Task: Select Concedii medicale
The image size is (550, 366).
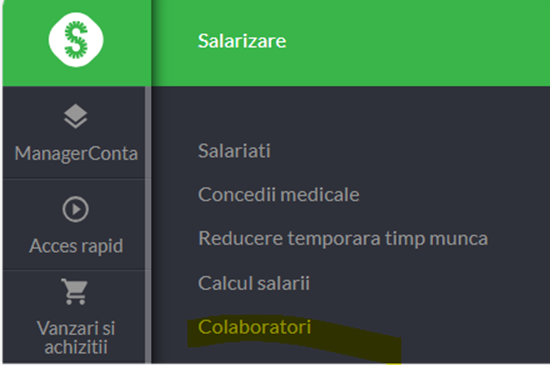Action: 279,194
